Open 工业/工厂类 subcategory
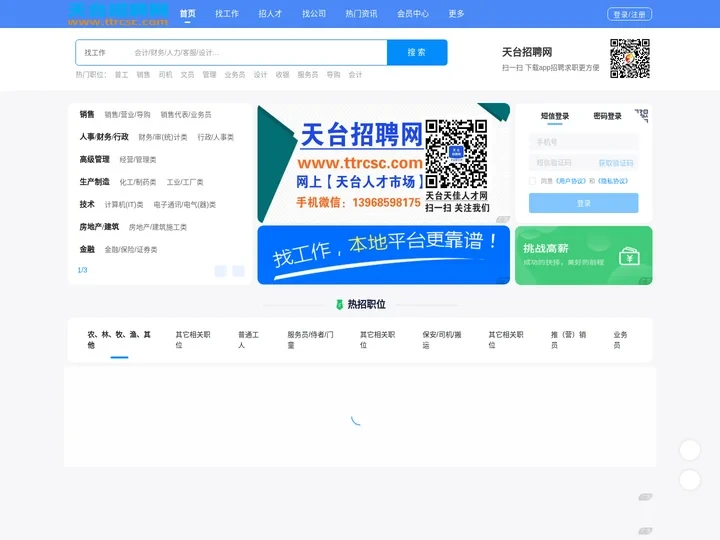Viewport: 720px width, 540px height. click(185, 182)
